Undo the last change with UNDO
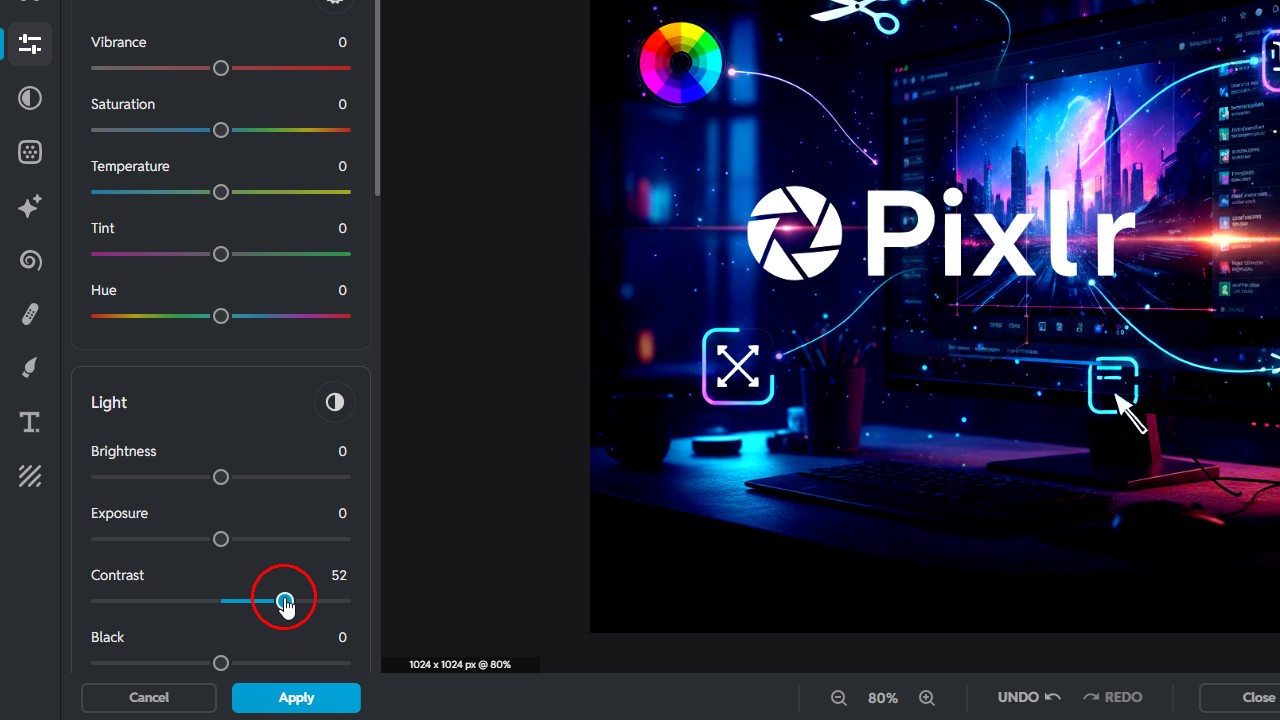 (x=1029, y=698)
